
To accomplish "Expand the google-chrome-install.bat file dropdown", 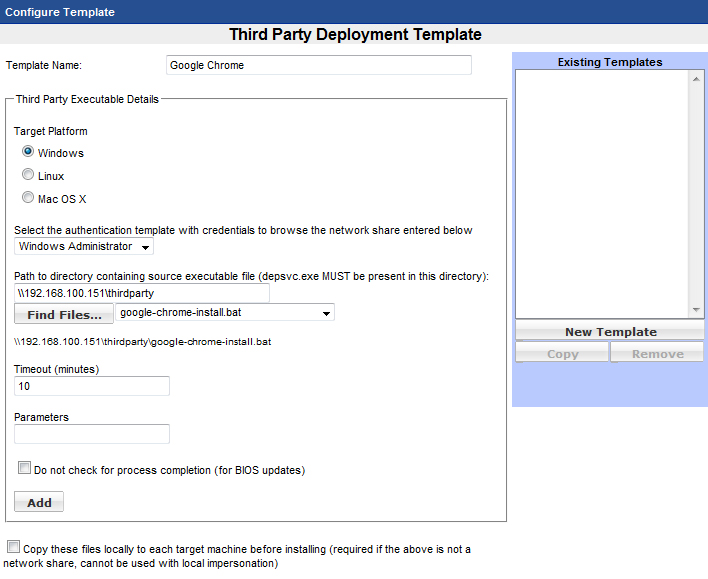I will click(x=225, y=313).
